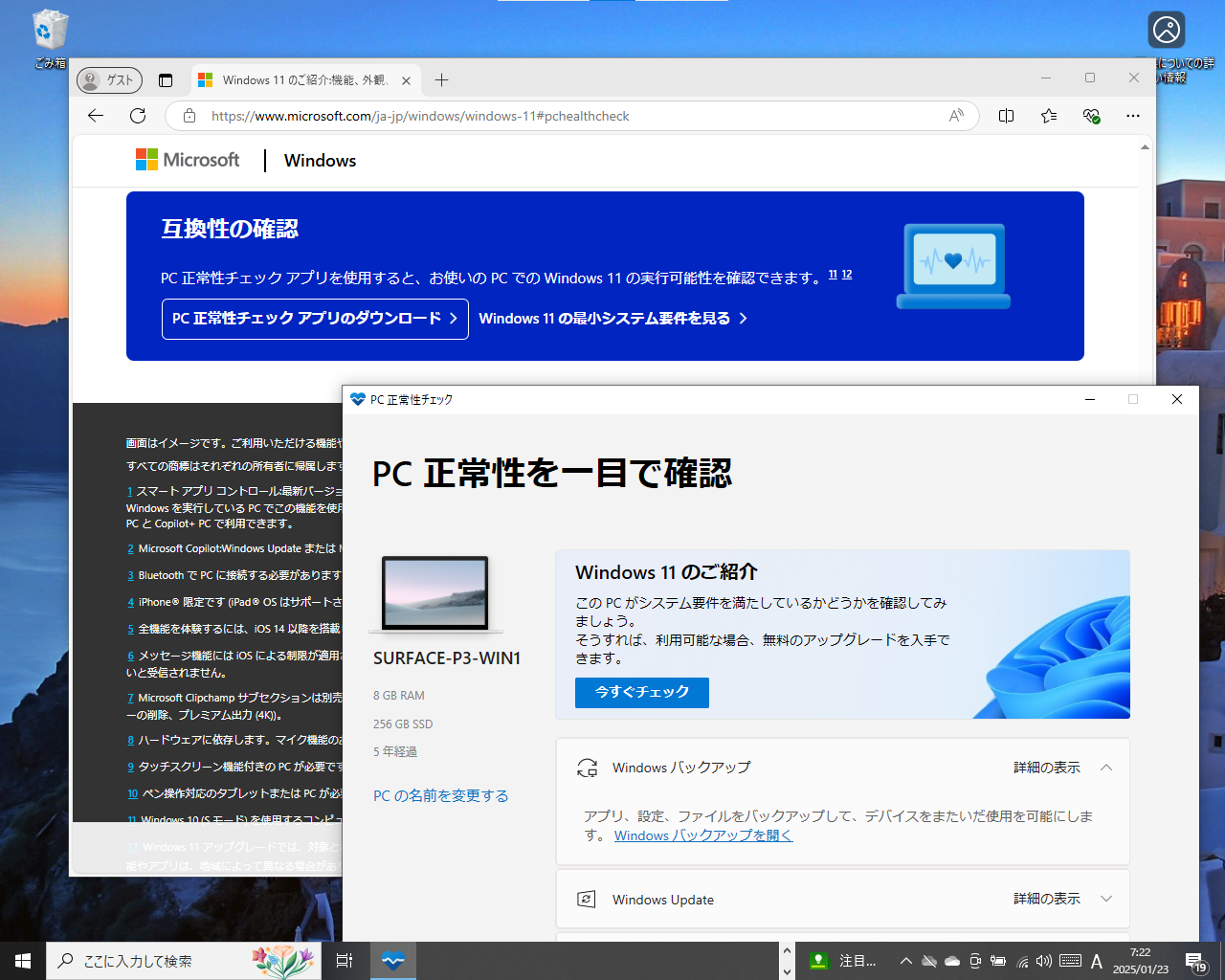
Task: Switch to the Windows 11 のご紹介 tab
Action: pos(297,80)
